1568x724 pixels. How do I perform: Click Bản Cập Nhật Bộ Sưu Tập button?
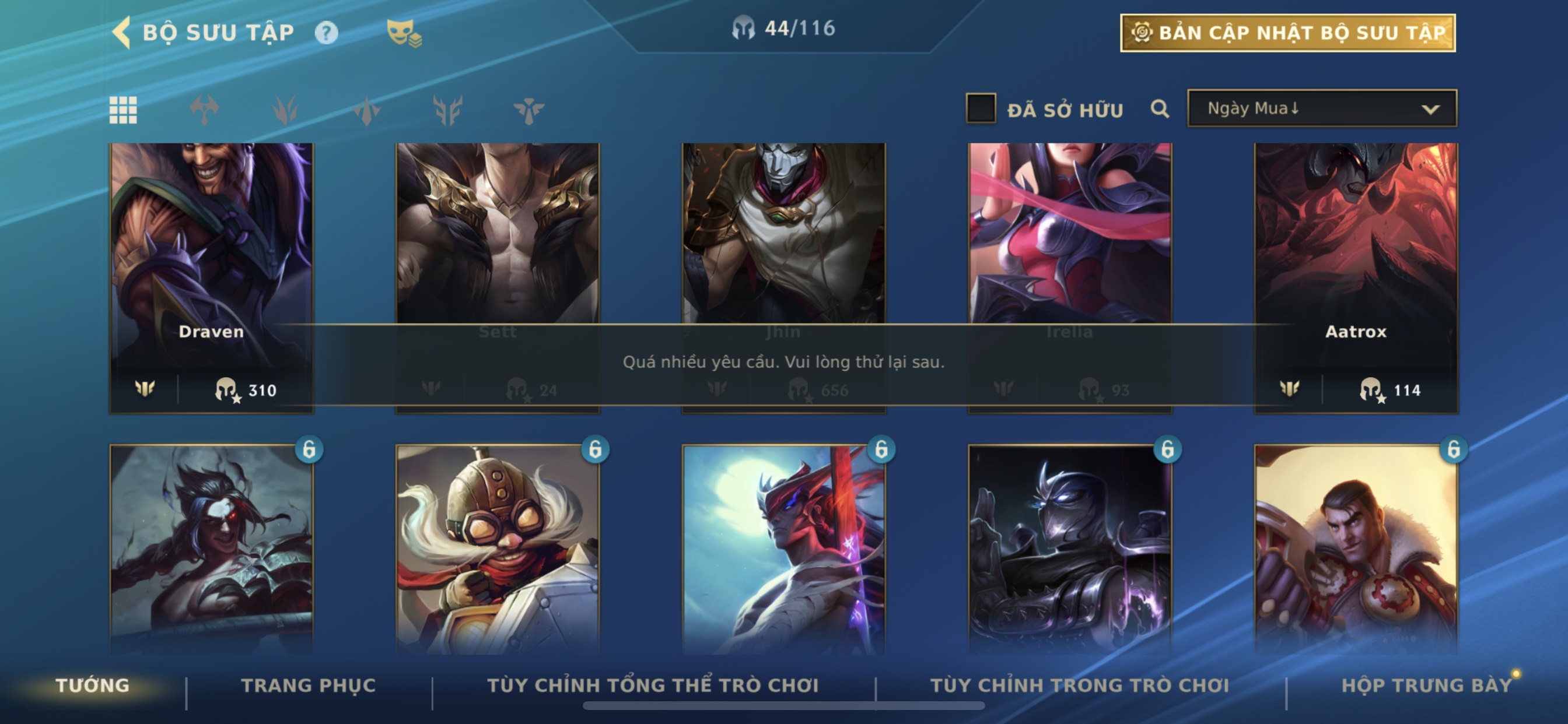pos(1288,33)
